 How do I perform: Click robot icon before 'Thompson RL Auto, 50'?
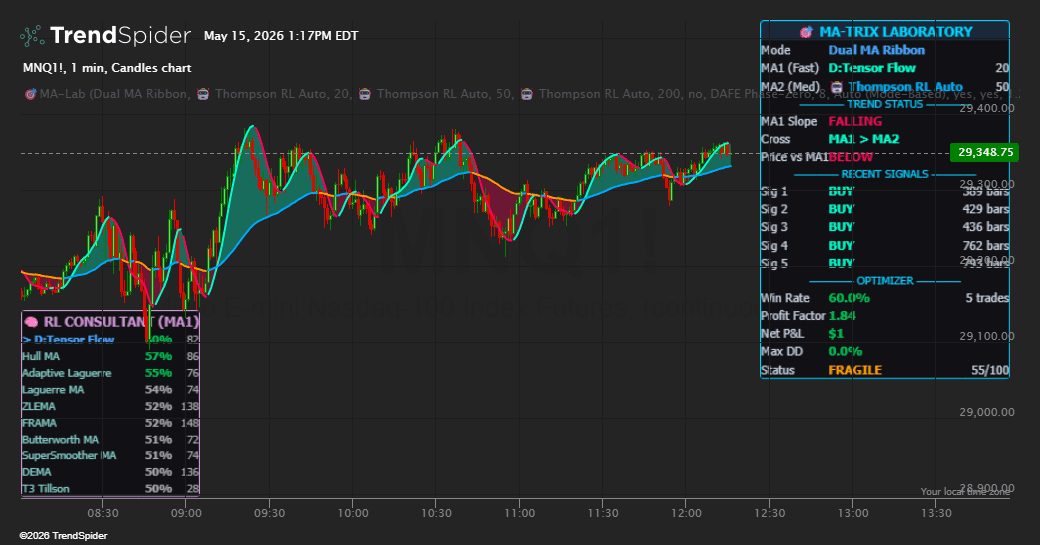click(x=365, y=94)
